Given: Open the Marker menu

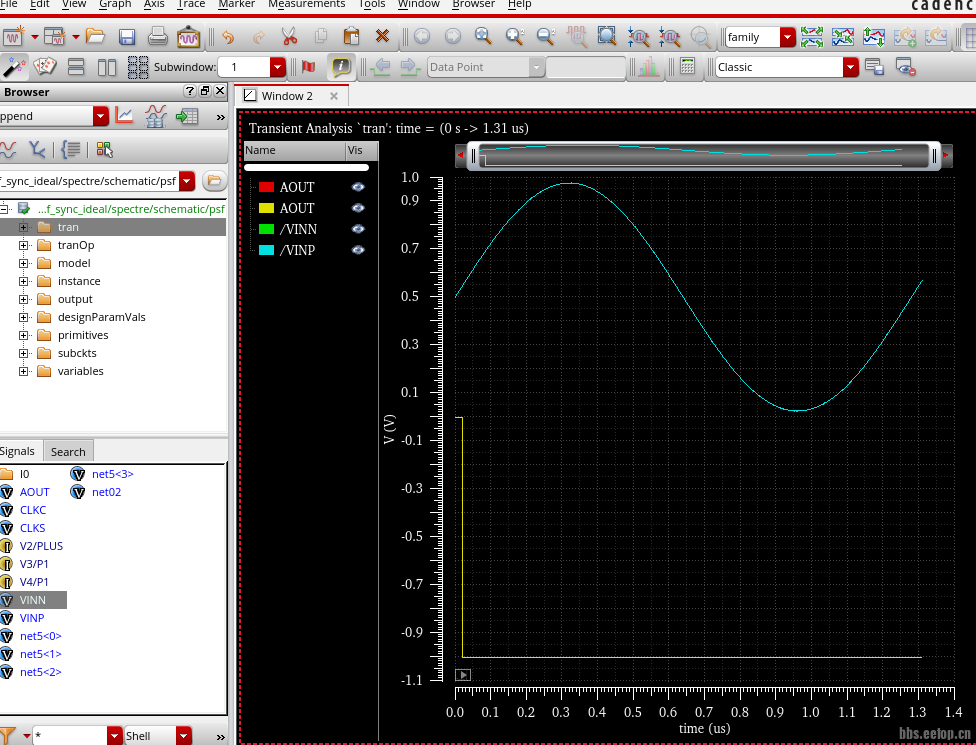Looking at the screenshot, I should (x=237, y=4).
